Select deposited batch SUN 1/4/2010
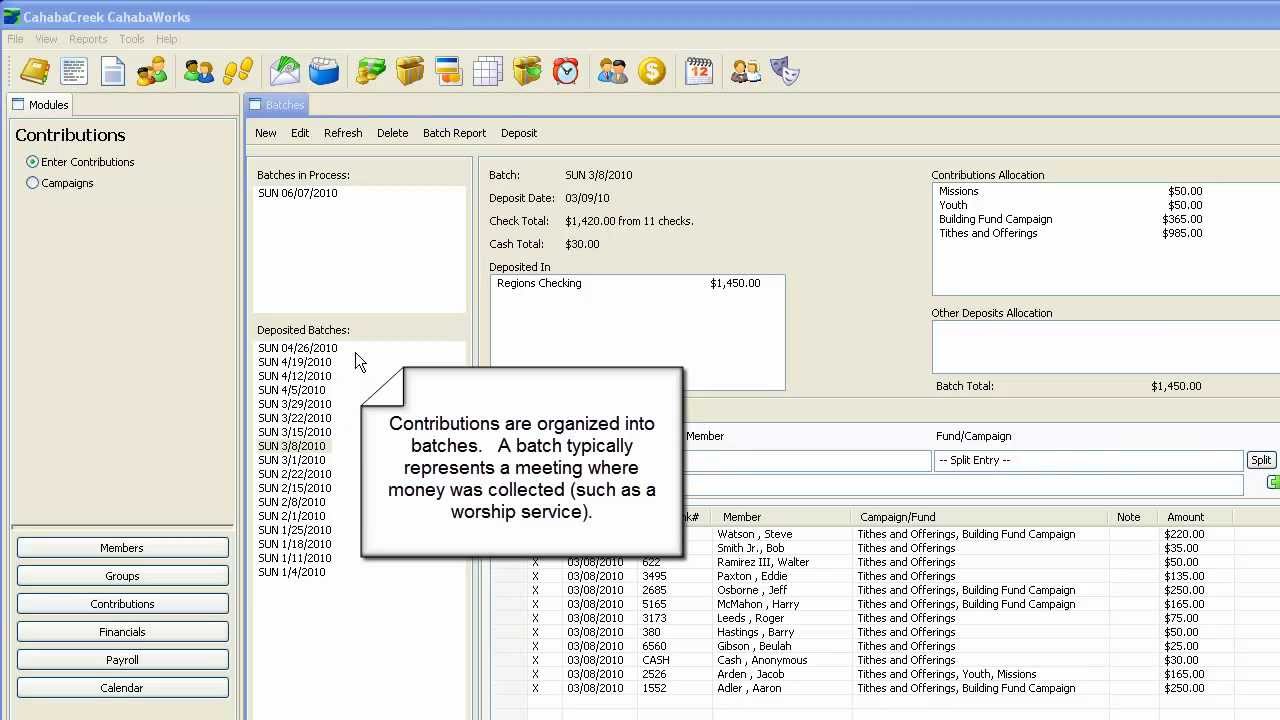The image size is (1280, 720). 292,572
